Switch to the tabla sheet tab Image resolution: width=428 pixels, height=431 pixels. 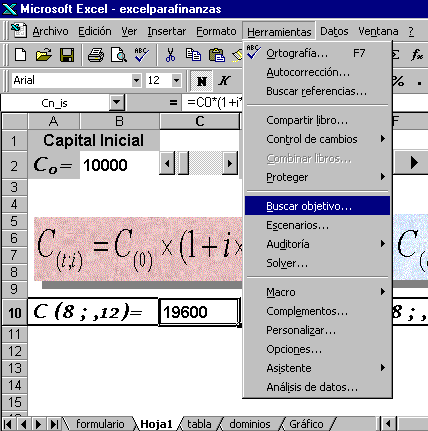click(199, 424)
